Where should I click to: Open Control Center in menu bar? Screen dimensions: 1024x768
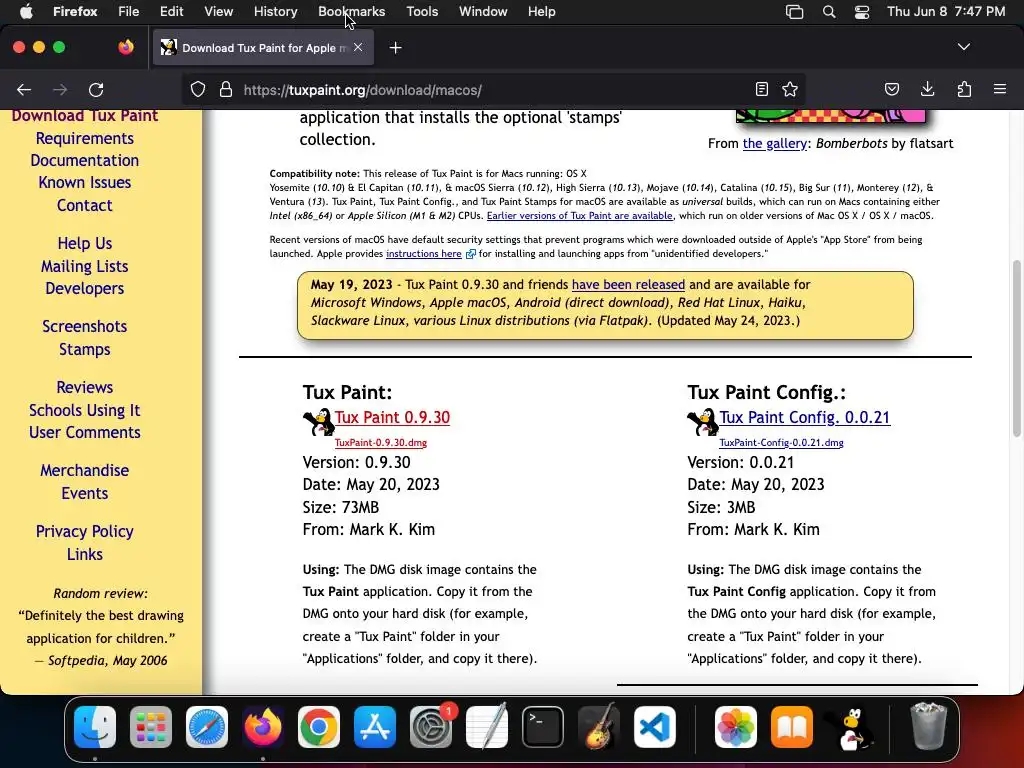click(861, 11)
